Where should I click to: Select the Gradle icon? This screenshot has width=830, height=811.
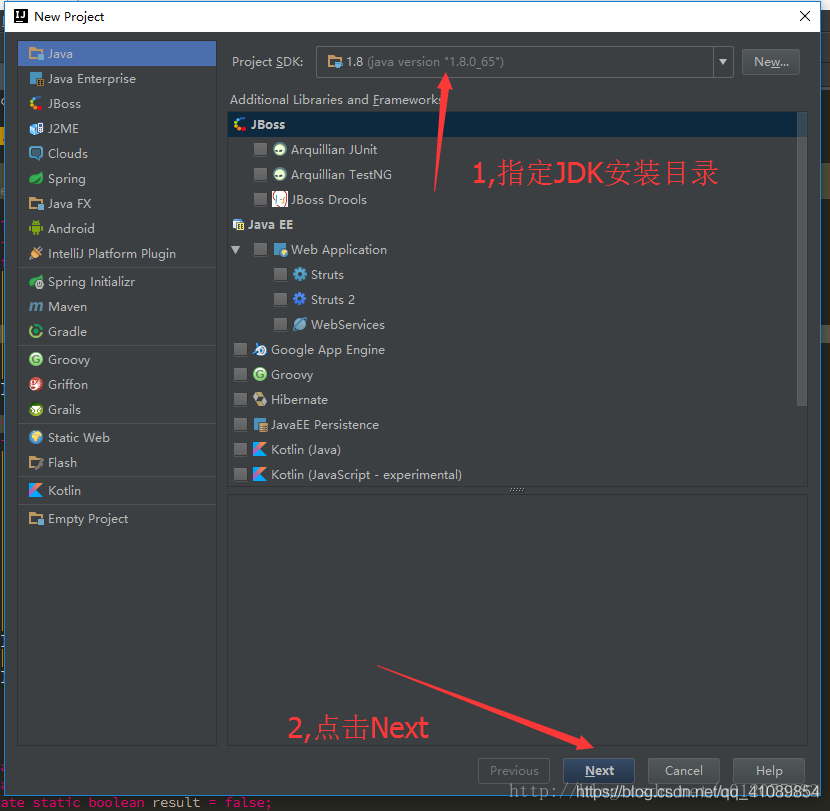[36, 331]
